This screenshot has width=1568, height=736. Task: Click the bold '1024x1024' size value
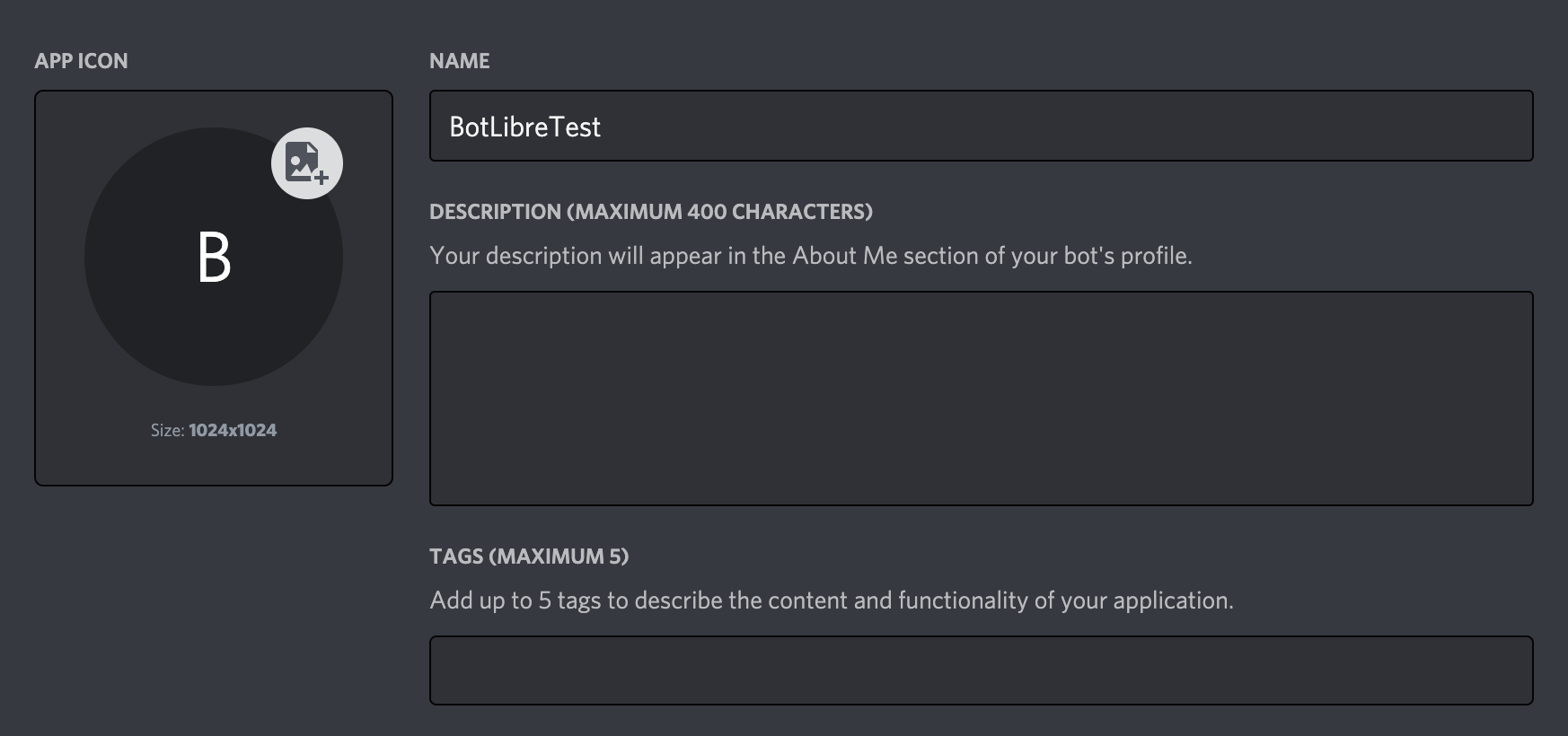coord(233,430)
